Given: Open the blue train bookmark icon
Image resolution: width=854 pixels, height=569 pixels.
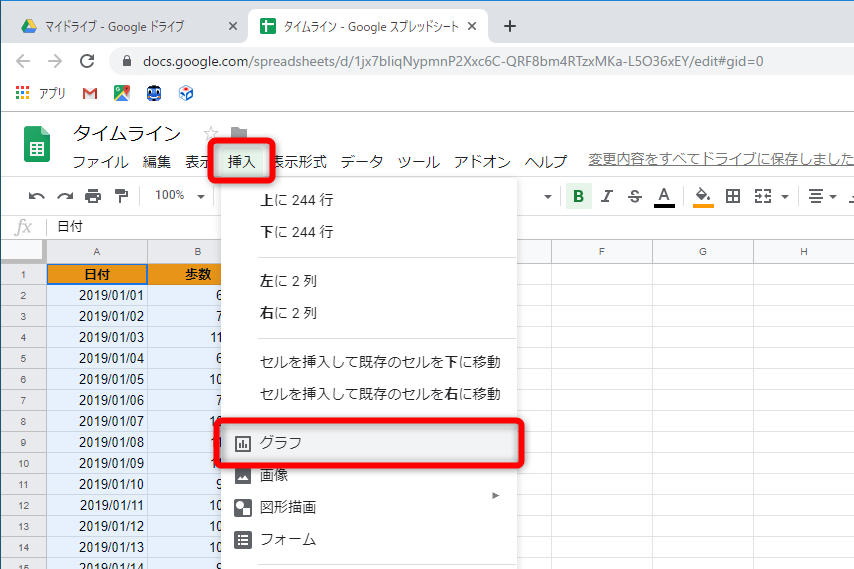Looking at the screenshot, I should (x=154, y=93).
